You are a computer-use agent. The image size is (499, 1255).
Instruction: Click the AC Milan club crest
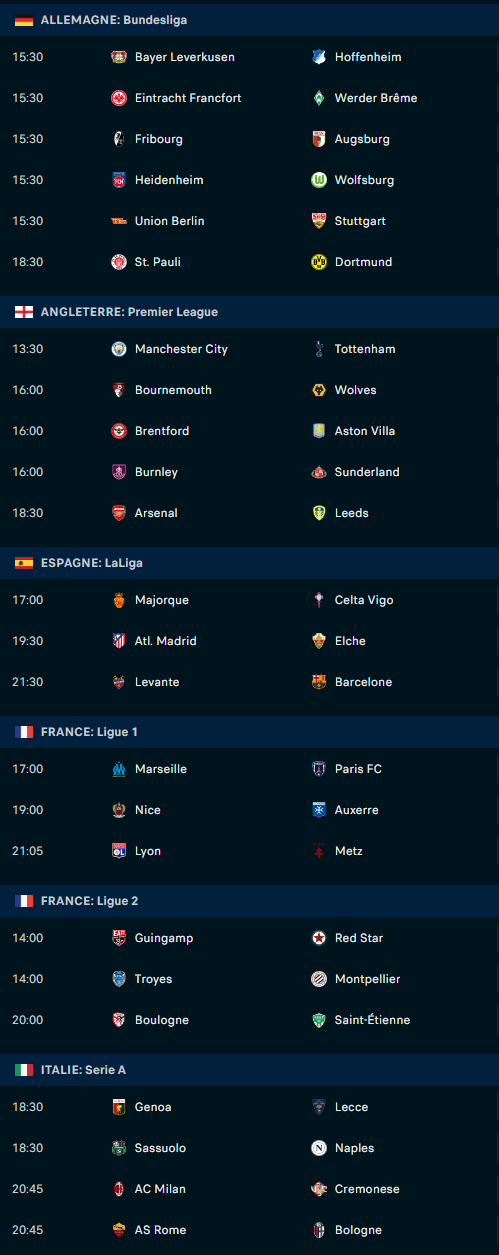coord(119,1189)
